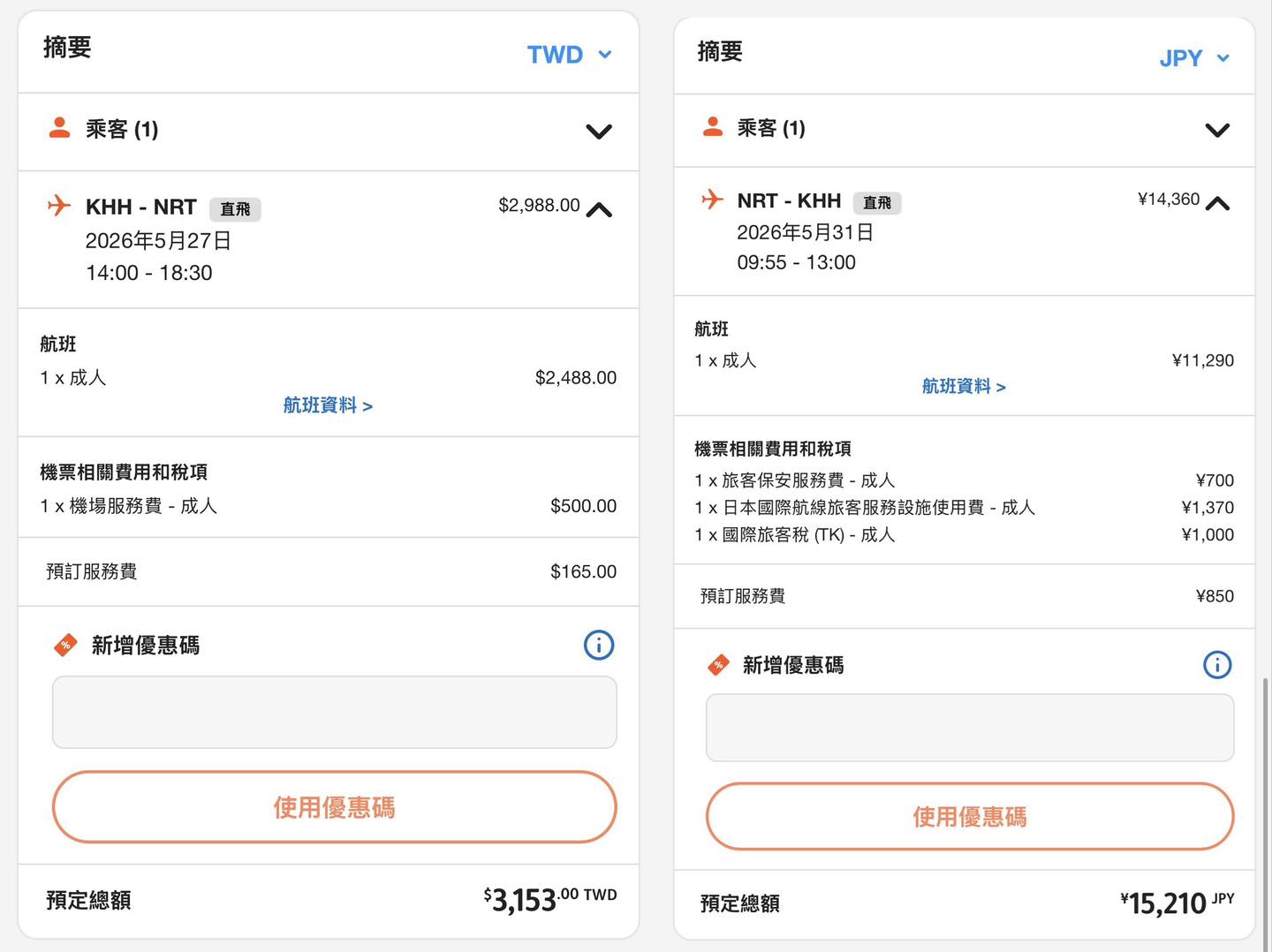Click promo code info icon in JPY panel

pos(1217,664)
